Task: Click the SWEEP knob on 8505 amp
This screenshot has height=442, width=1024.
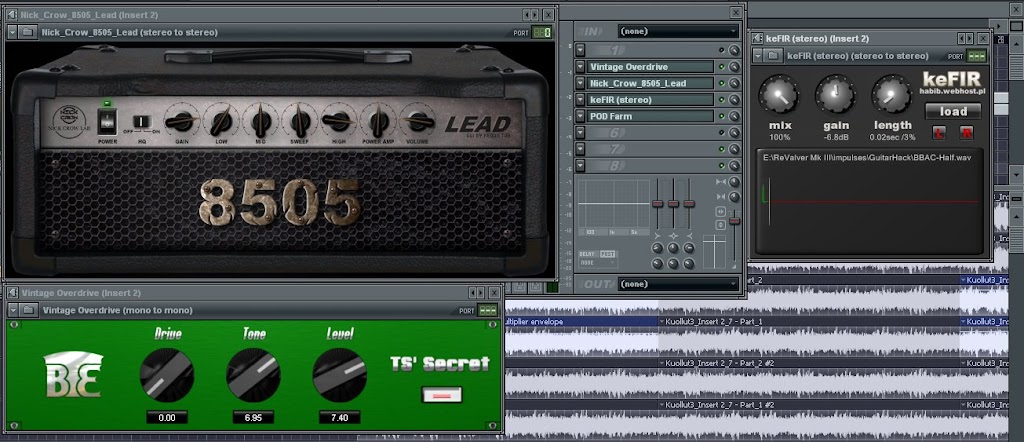Action: tap(300, 121)
